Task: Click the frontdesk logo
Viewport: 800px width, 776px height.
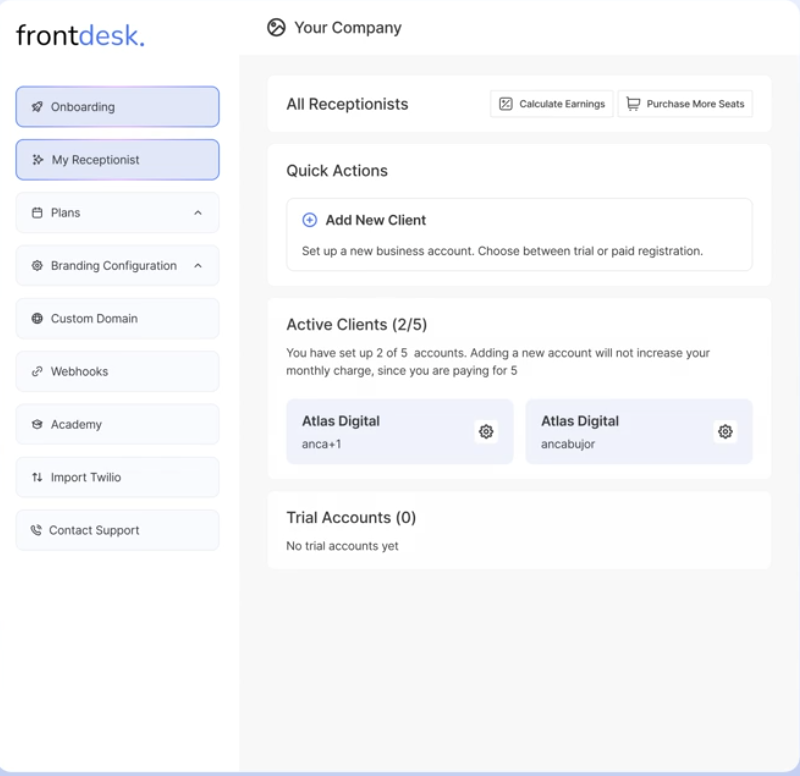Action: tap(80, 35)
